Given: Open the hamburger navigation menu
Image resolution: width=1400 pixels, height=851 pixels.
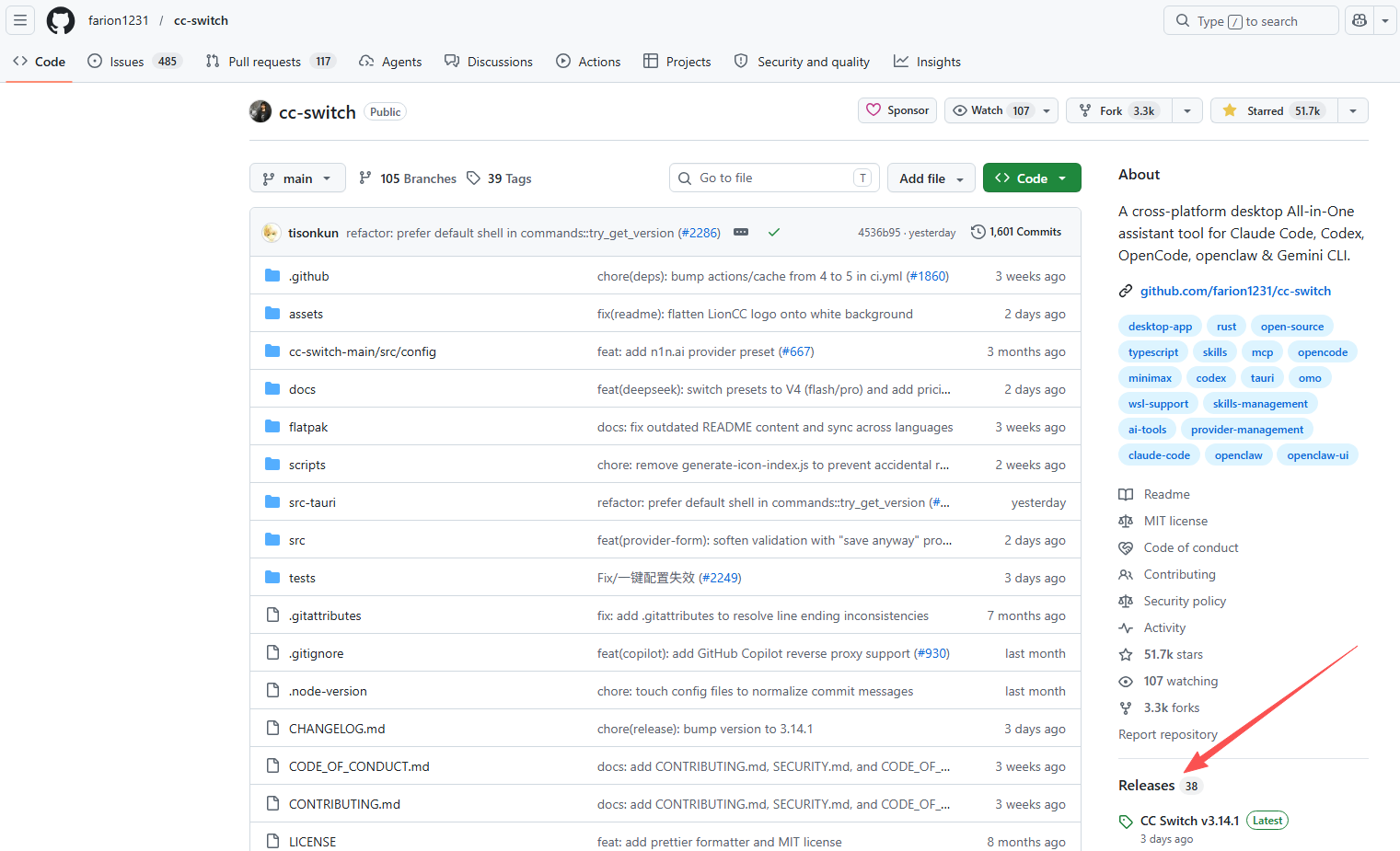Looking at the screenshot, I should point(20,20).
